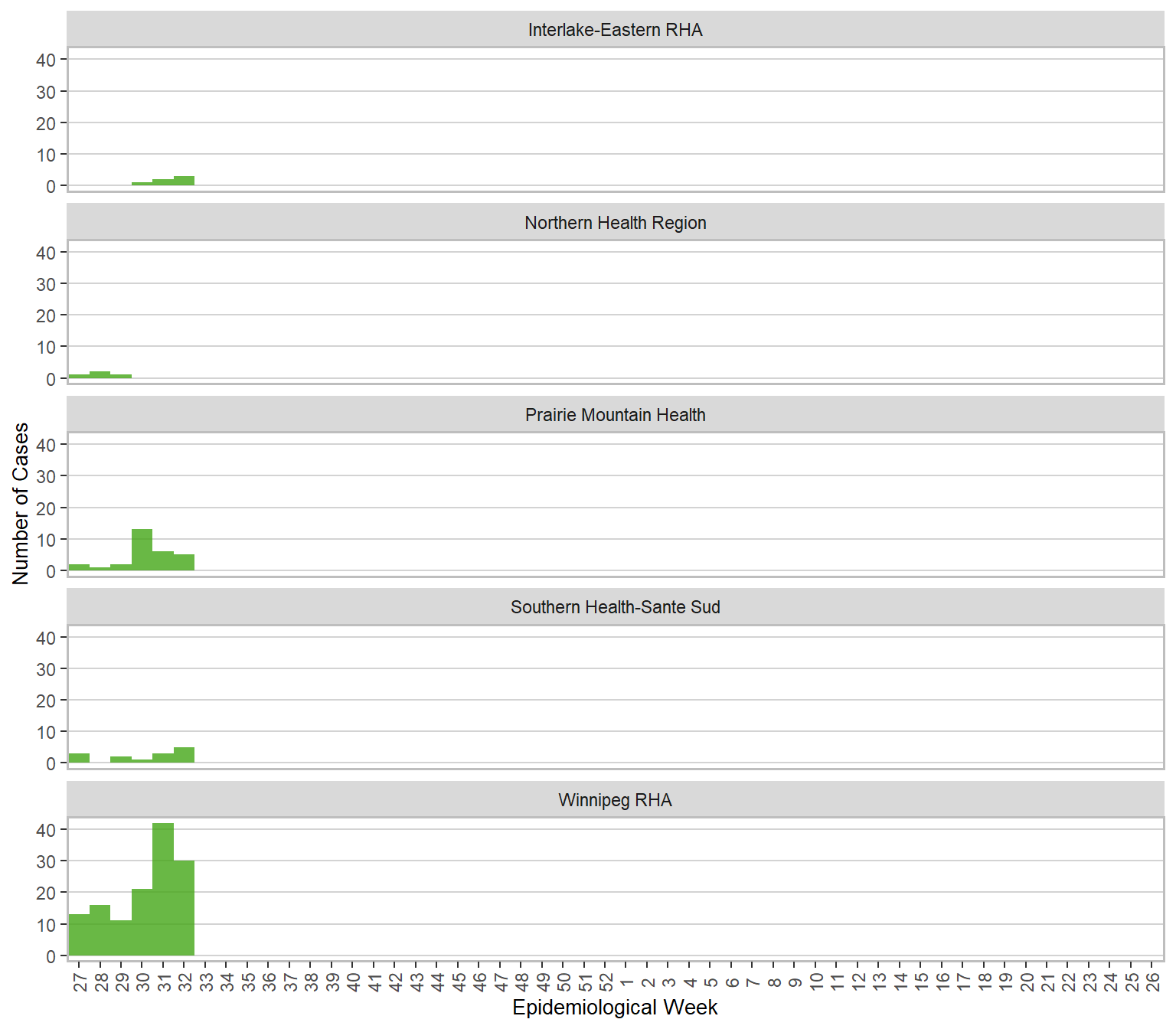This screenshot has height=1029, width=1176.
Task: Select Prairie Mountain Health's week 30 peak bar
Action: [x=142, y=550]
